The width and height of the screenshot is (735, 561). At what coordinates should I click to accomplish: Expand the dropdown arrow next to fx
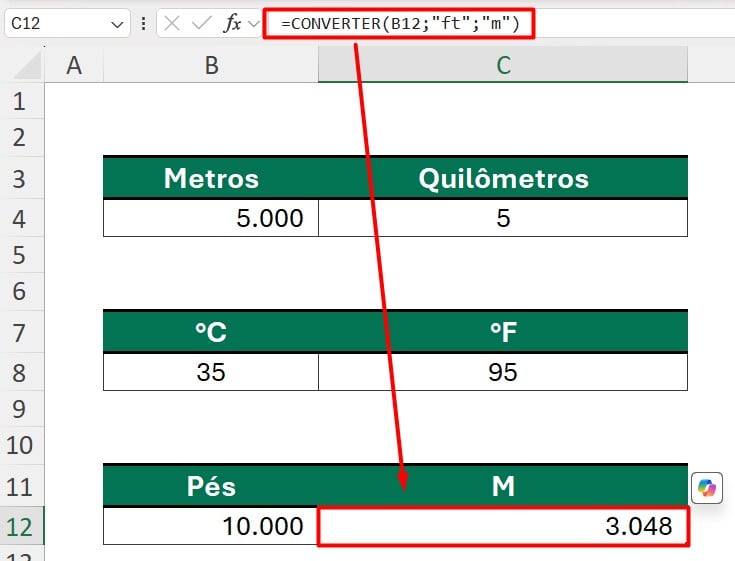pos(254,23)
